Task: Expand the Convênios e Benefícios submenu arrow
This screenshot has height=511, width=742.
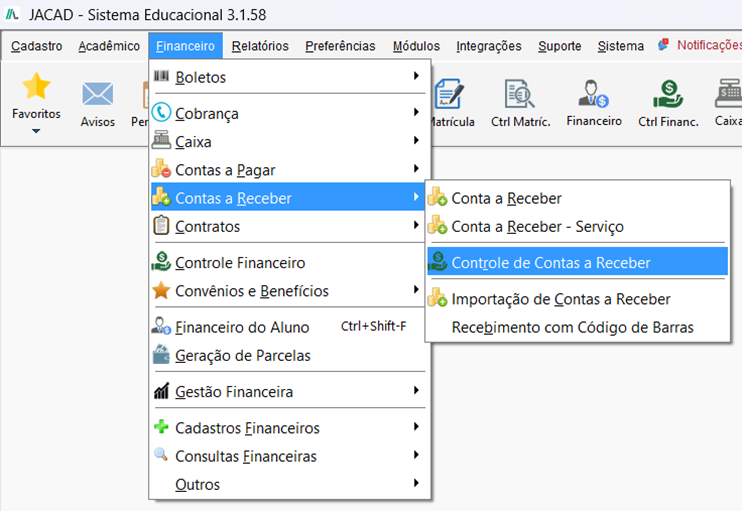Action: point(416,289)
